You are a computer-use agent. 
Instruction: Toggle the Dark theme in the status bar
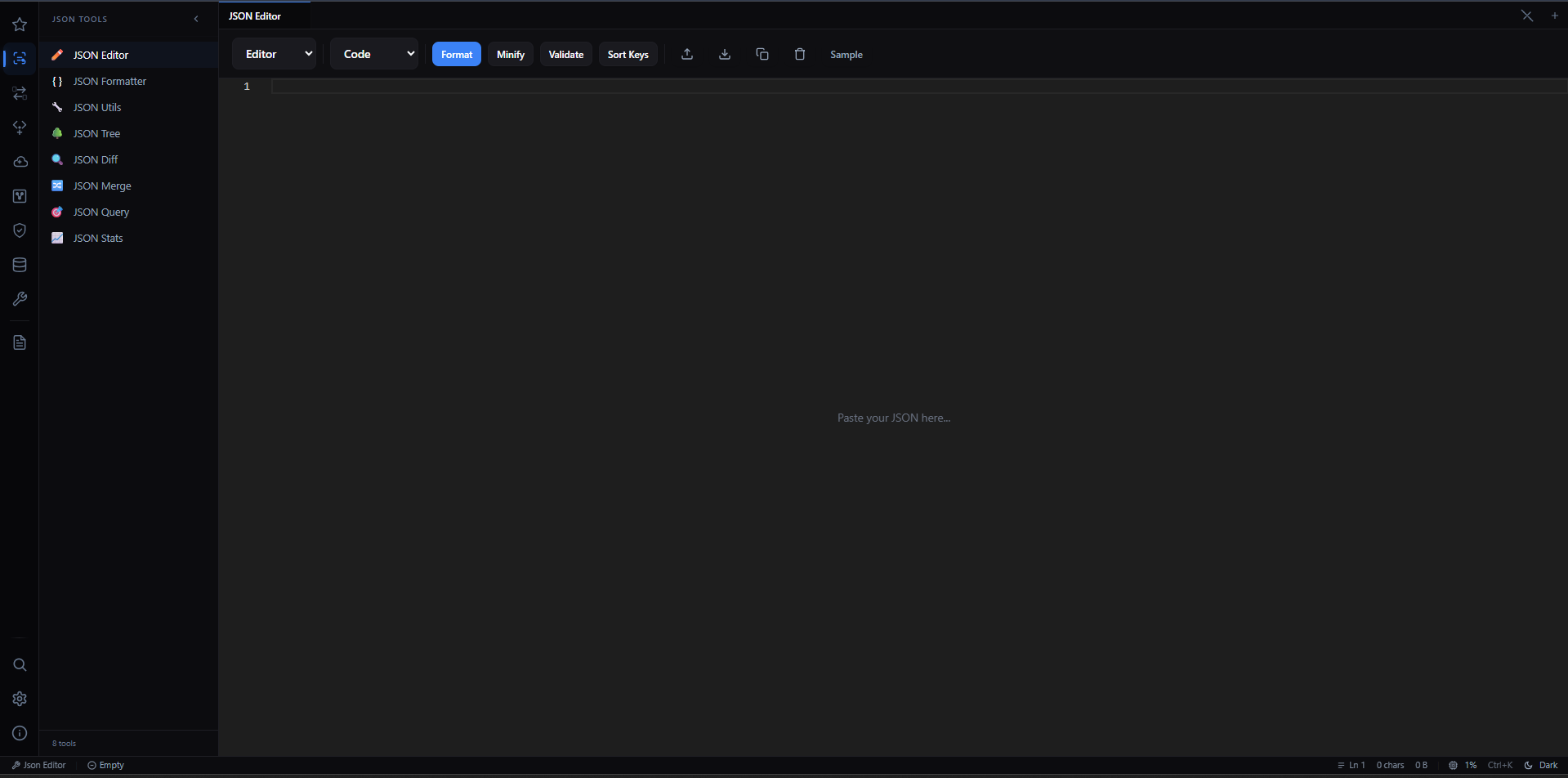click(1541, 765)
